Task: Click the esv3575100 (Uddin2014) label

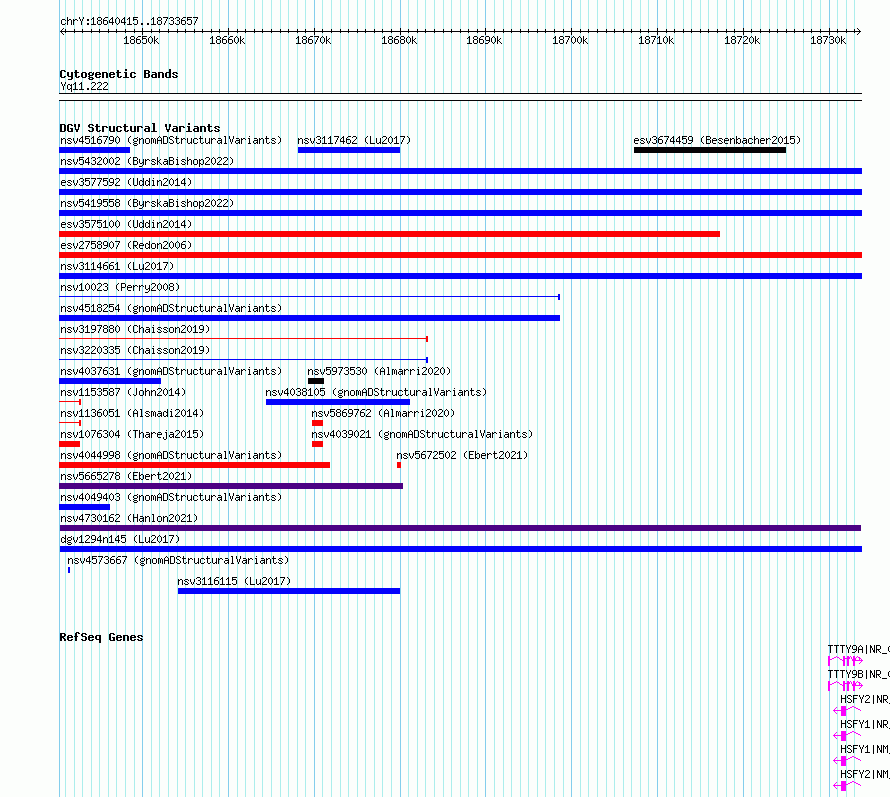Action: (x=126, y=224)
